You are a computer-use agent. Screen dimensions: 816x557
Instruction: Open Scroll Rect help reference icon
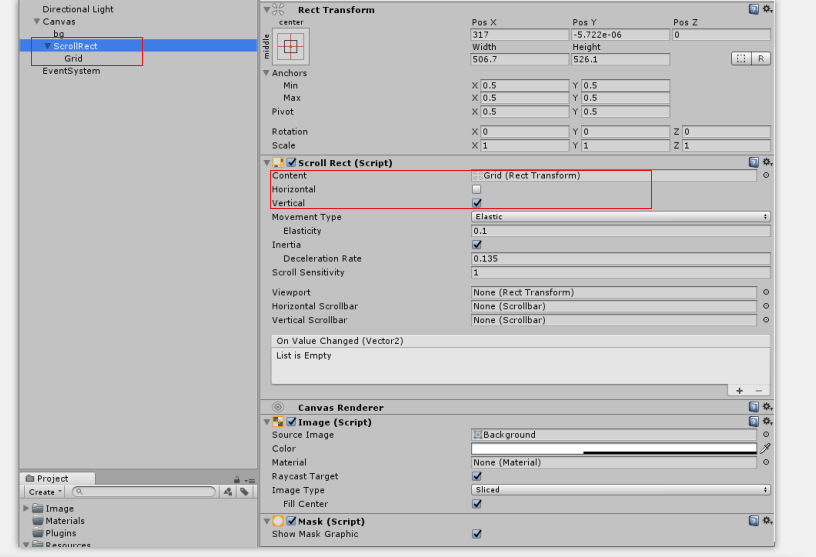tap(753, 162)
